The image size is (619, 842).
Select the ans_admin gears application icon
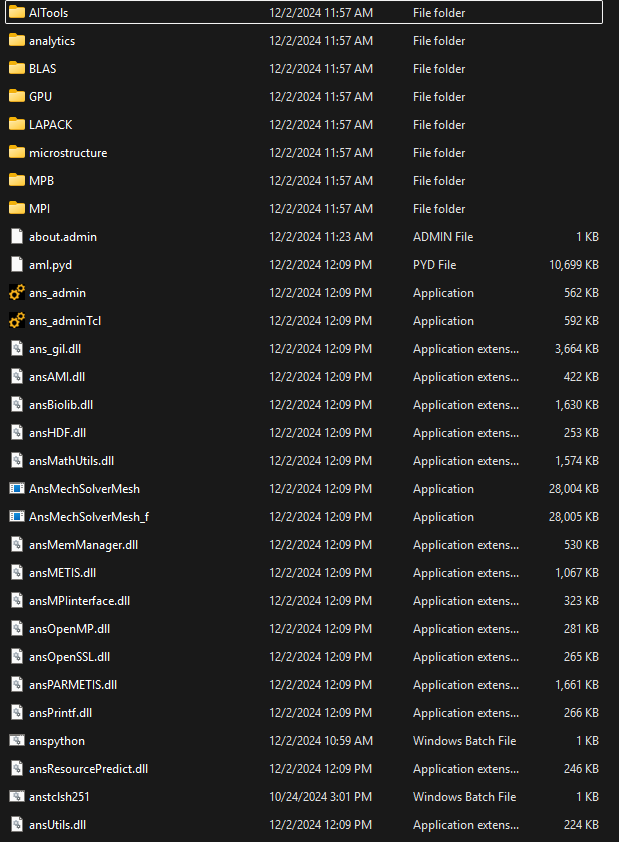click(17, 292)
